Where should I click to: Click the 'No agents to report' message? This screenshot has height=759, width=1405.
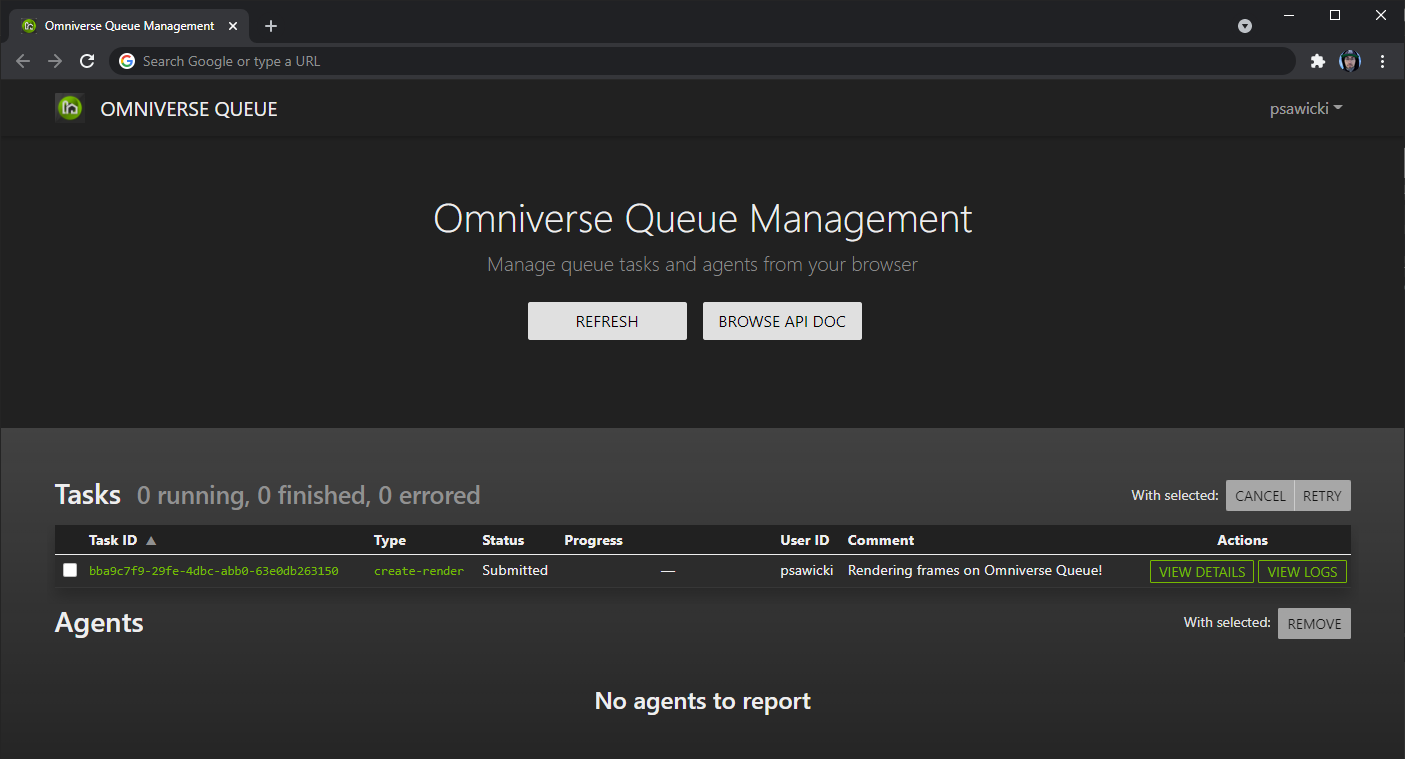(702, 701)
